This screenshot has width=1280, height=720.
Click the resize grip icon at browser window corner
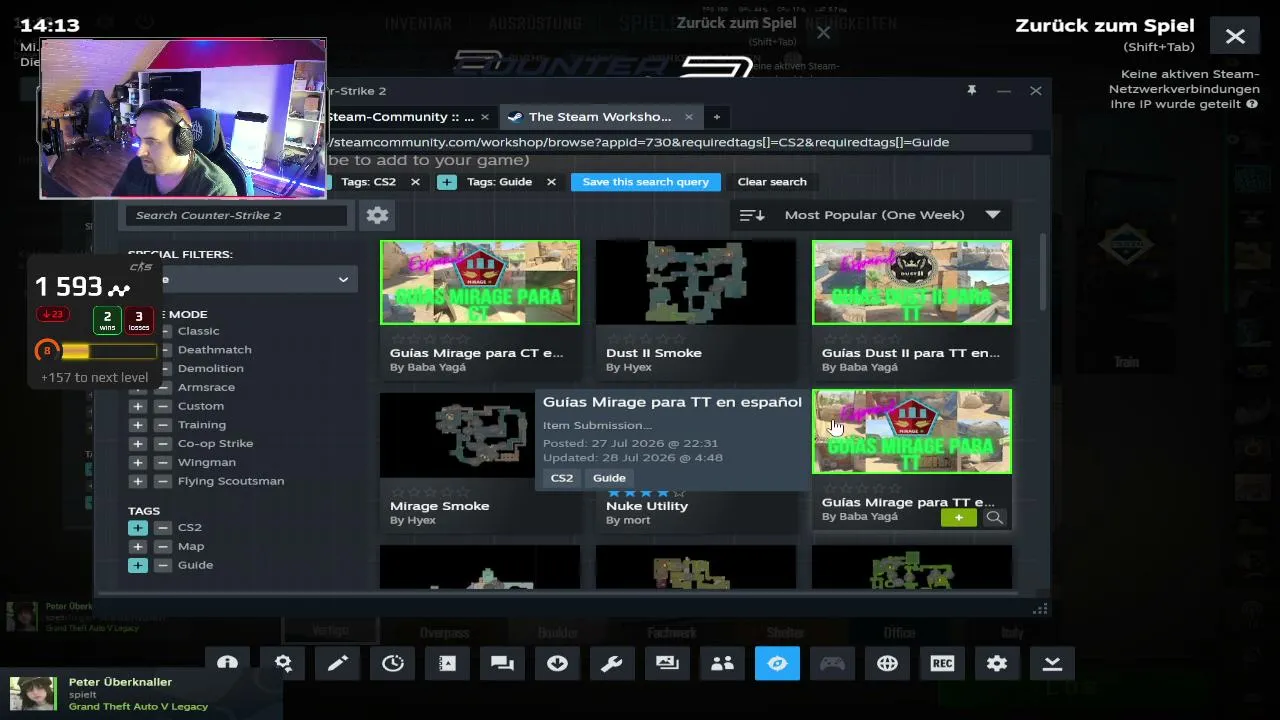click(x=1040, y=608)
